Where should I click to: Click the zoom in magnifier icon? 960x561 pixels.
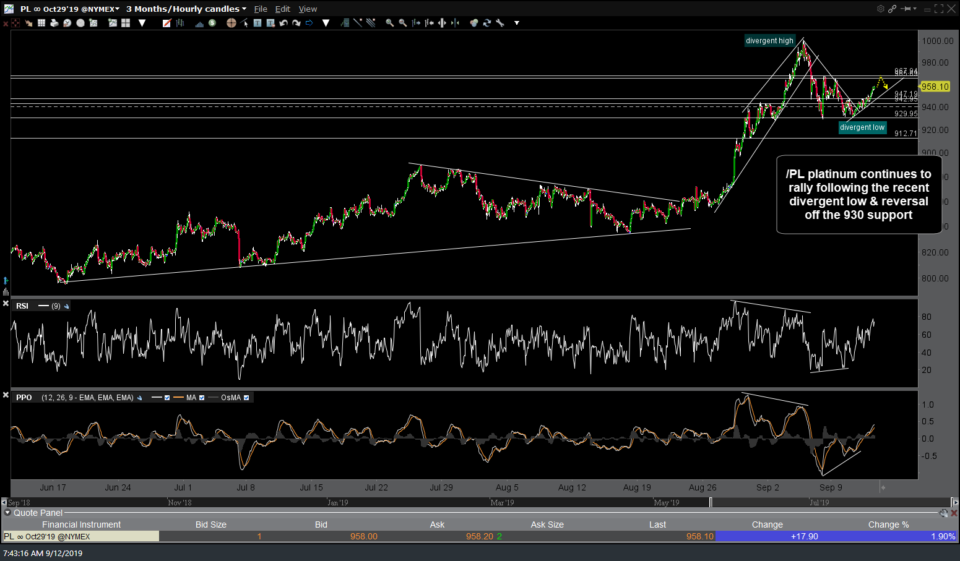389,23
